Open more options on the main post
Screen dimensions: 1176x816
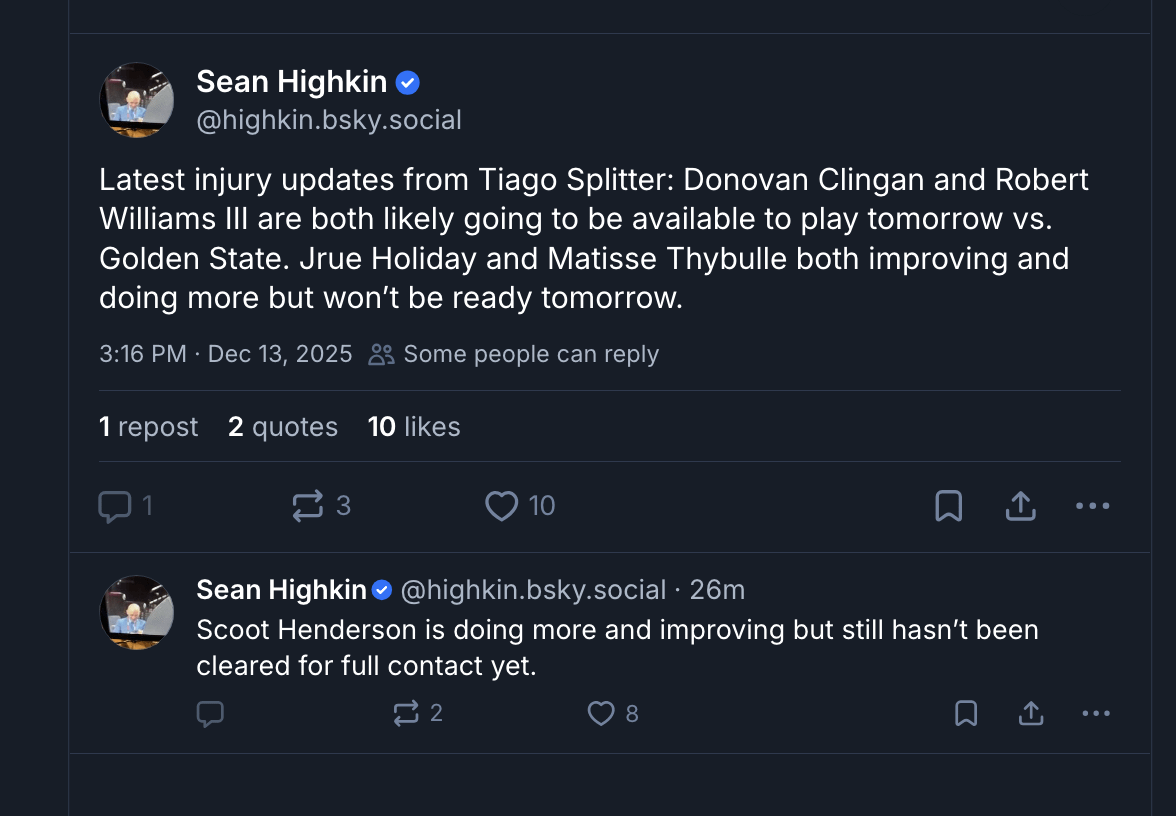1092,507
